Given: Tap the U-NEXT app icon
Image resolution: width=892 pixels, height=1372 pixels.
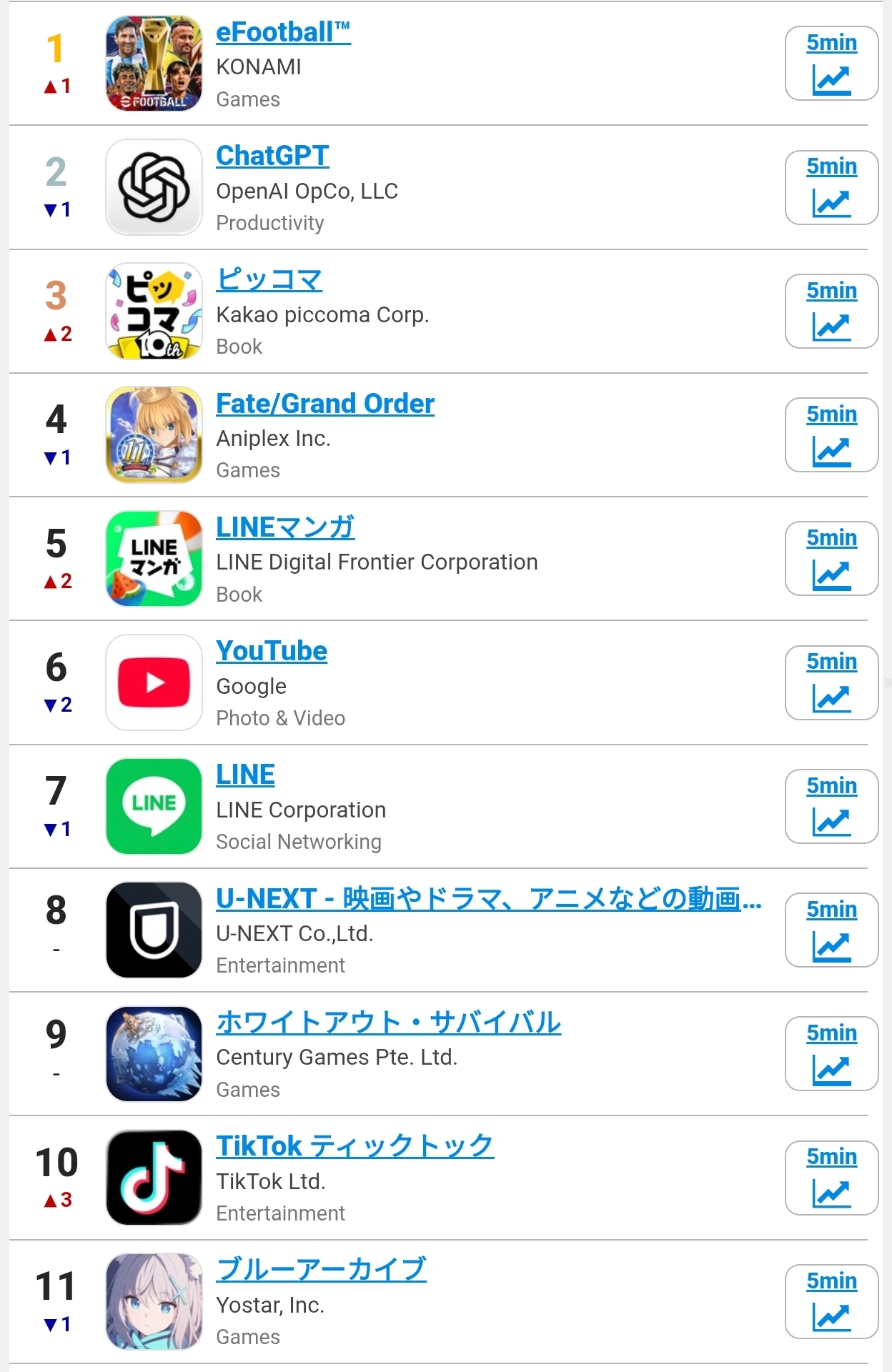Looking at the screenshot, I should (x=154, y=930).
